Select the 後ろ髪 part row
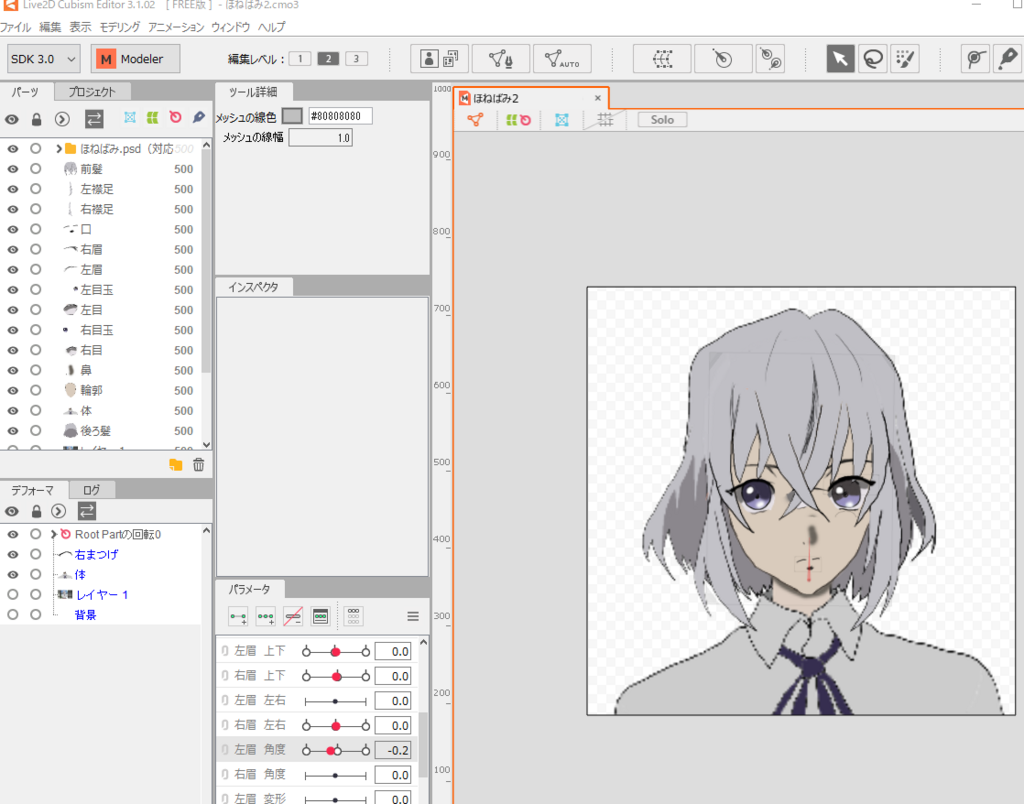This screenshot has height=804, width=1024. (101, 430)
